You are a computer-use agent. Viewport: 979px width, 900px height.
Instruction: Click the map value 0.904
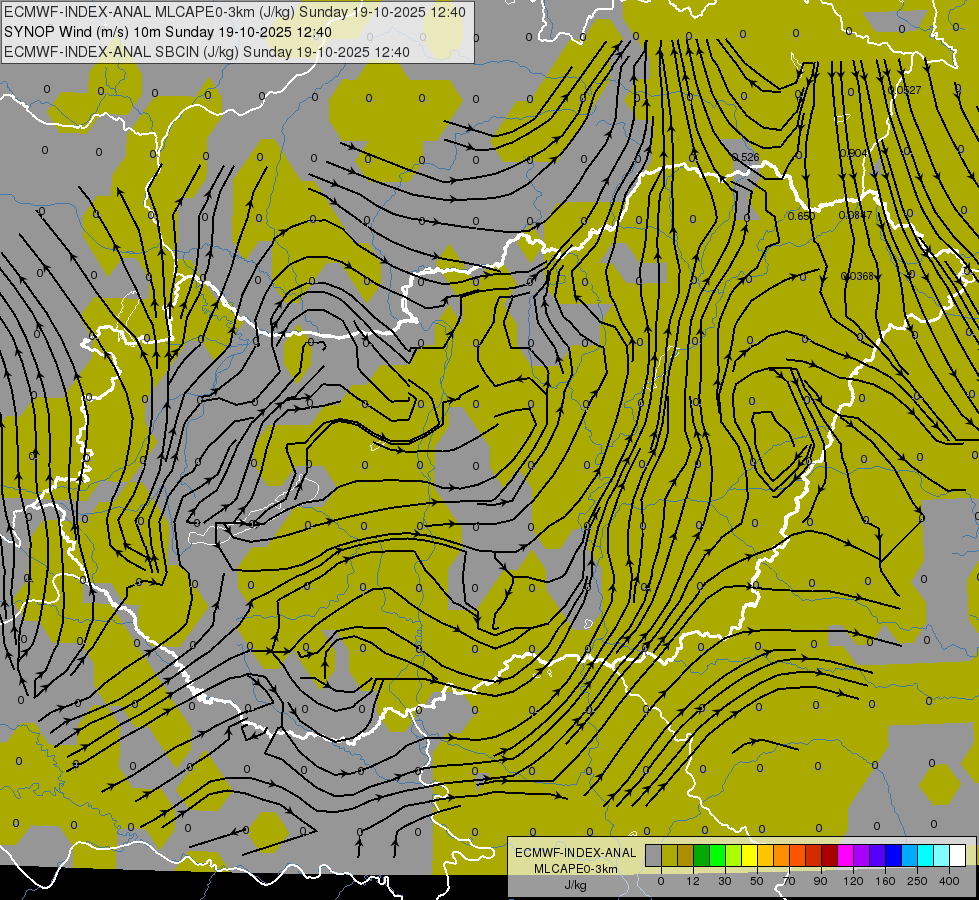tap(854, 153)
